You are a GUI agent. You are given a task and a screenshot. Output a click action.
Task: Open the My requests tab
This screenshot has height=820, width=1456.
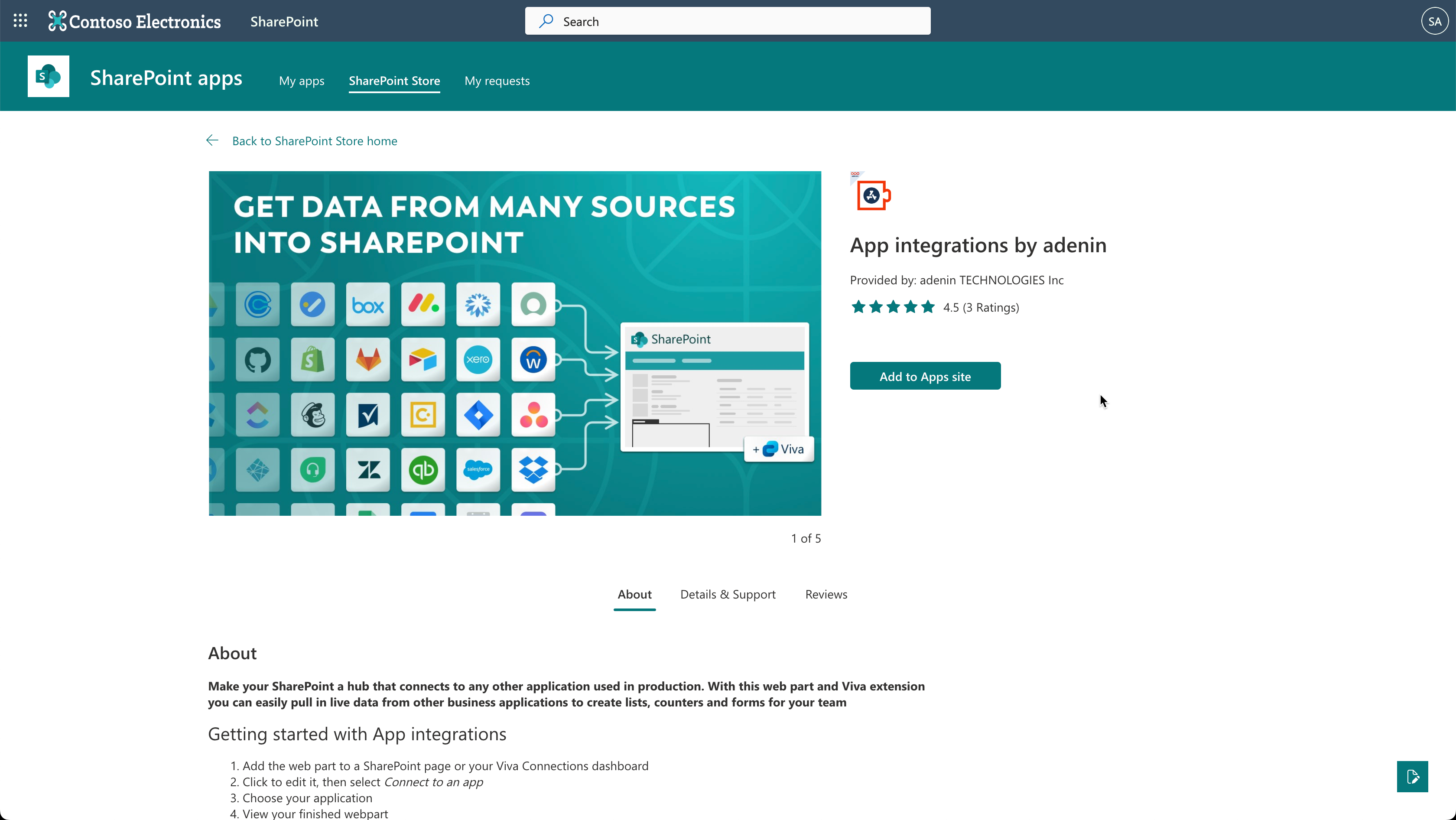[497, 81]
